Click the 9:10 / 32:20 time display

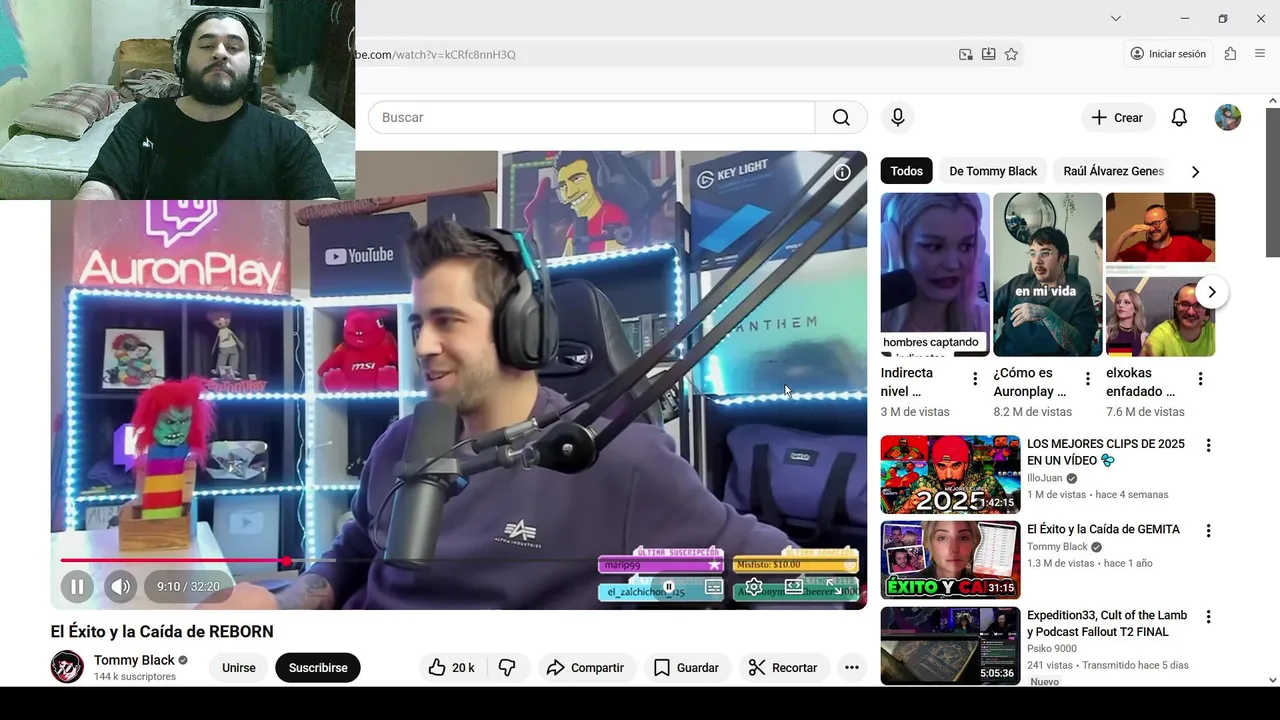pos(188,587)
